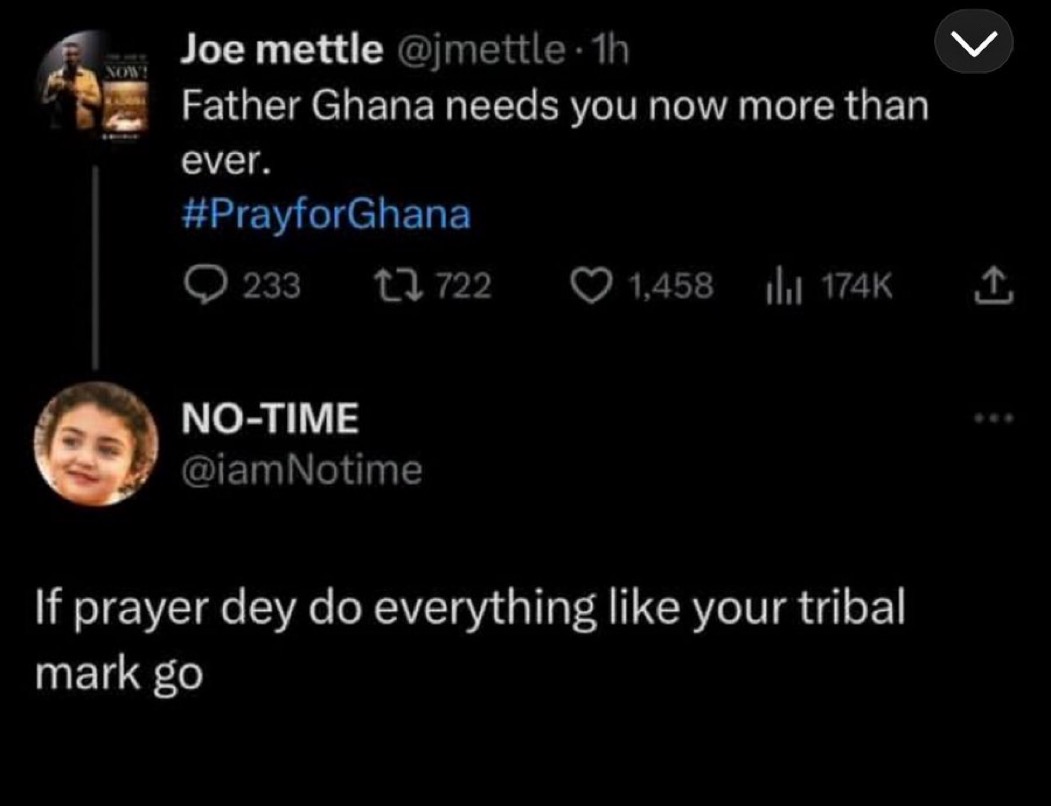Click the NO-TIME display name
This screenshot has height=806, width=1051.
pos(269,418)
